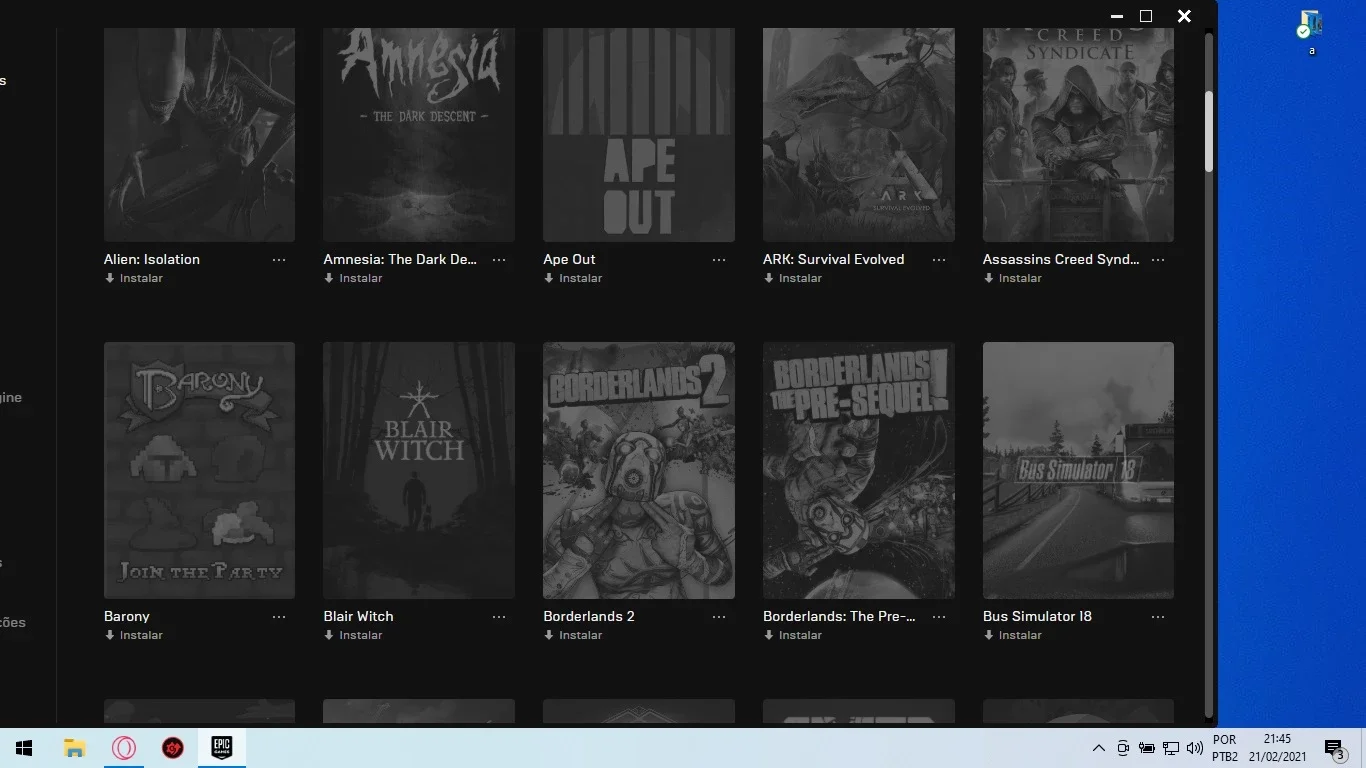Viewport: 1366px width, 768px height.
Task: Open the more options menu for Blair Witch
Action: [x=499, y=617]
